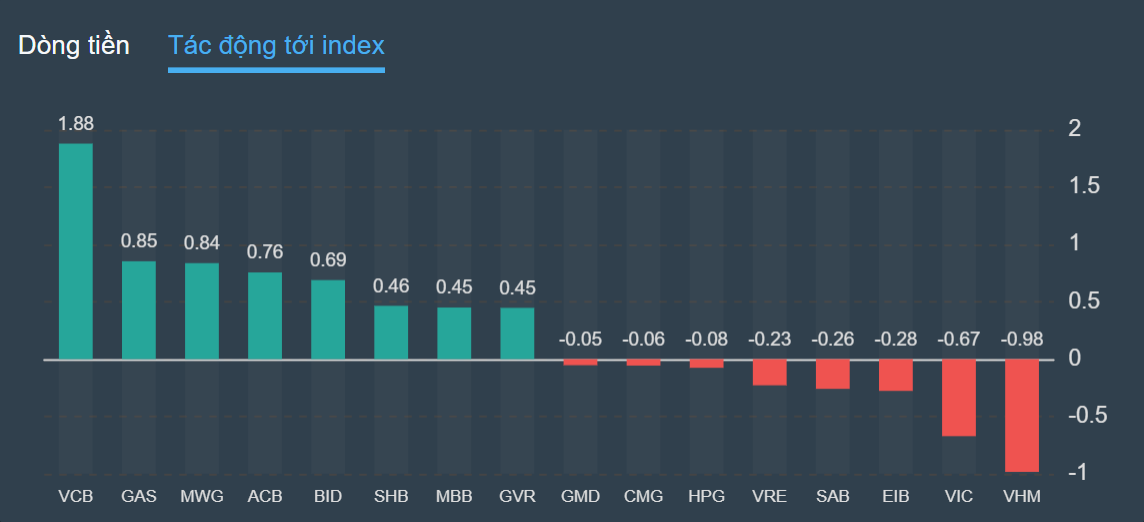
Task: Click the -0.98 value label above VHM
Action: 1022,340
